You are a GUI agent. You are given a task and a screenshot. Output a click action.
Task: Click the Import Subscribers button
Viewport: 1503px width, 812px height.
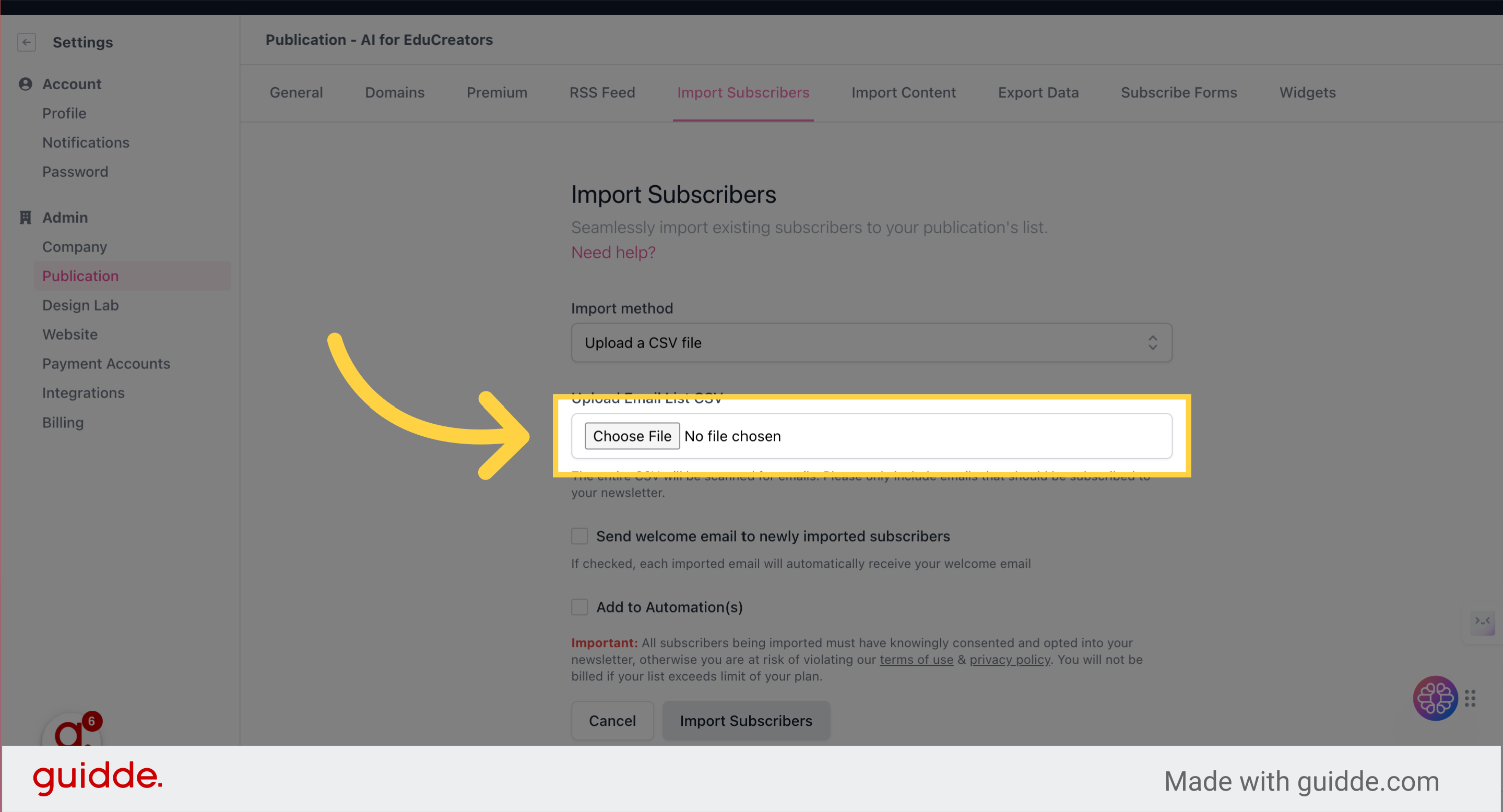(x=745, y=721)
